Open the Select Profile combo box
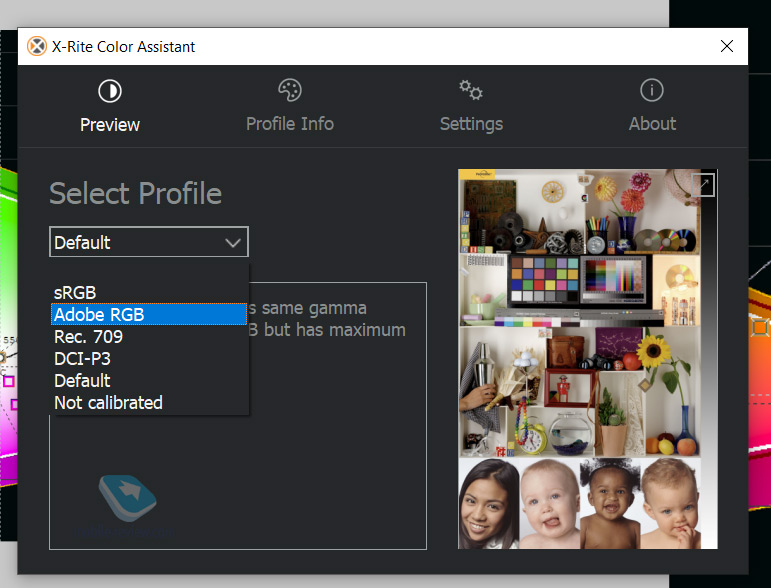 tap(149, 241)
